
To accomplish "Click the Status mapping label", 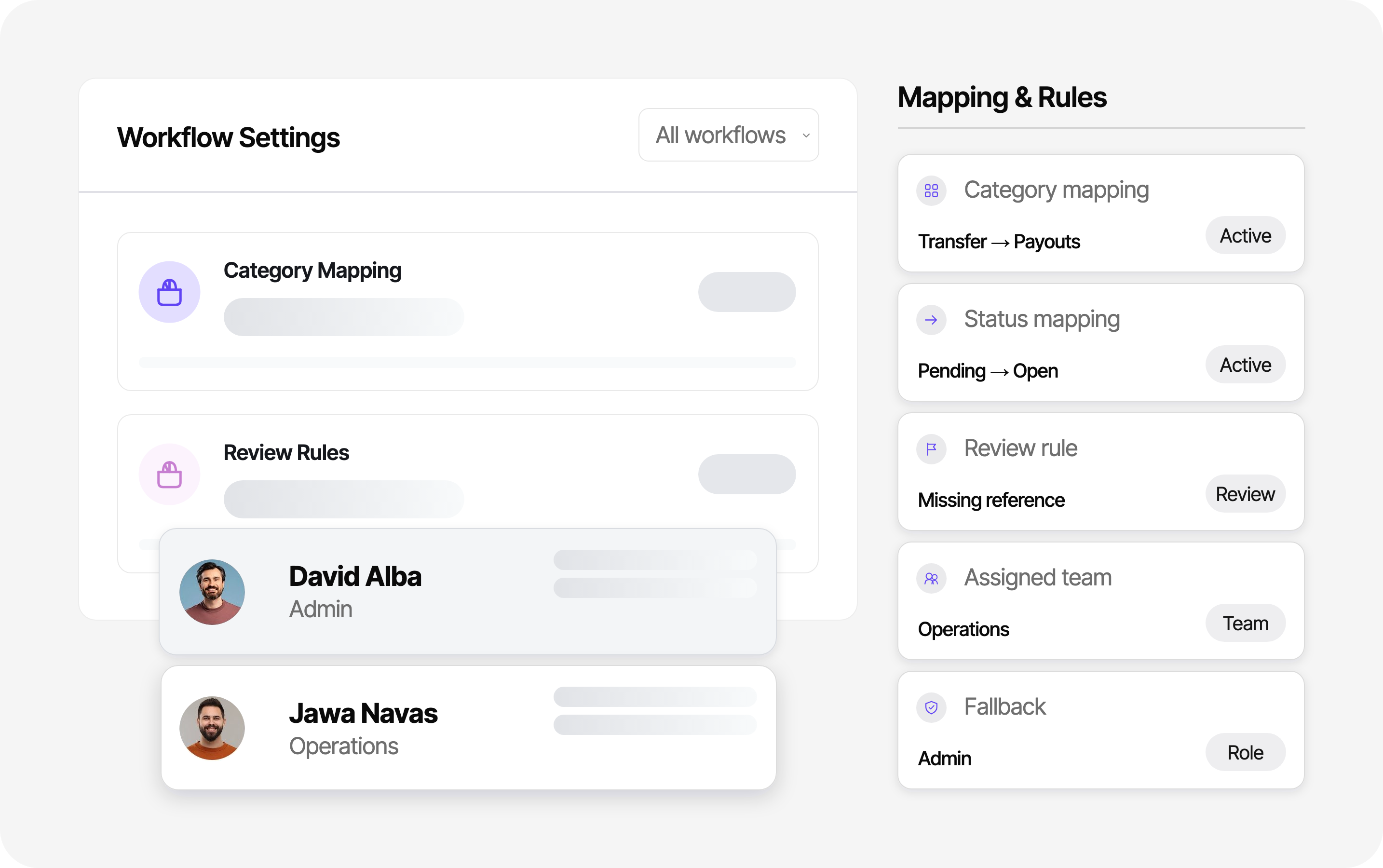I will (1042, 319).
